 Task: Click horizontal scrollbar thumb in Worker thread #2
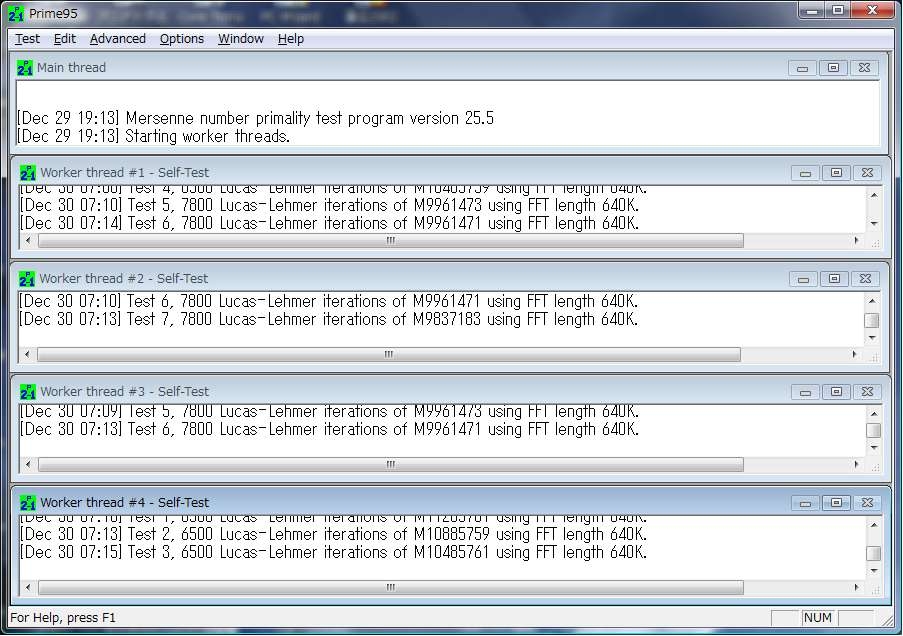pyautogui.click(x=389, y=354)
